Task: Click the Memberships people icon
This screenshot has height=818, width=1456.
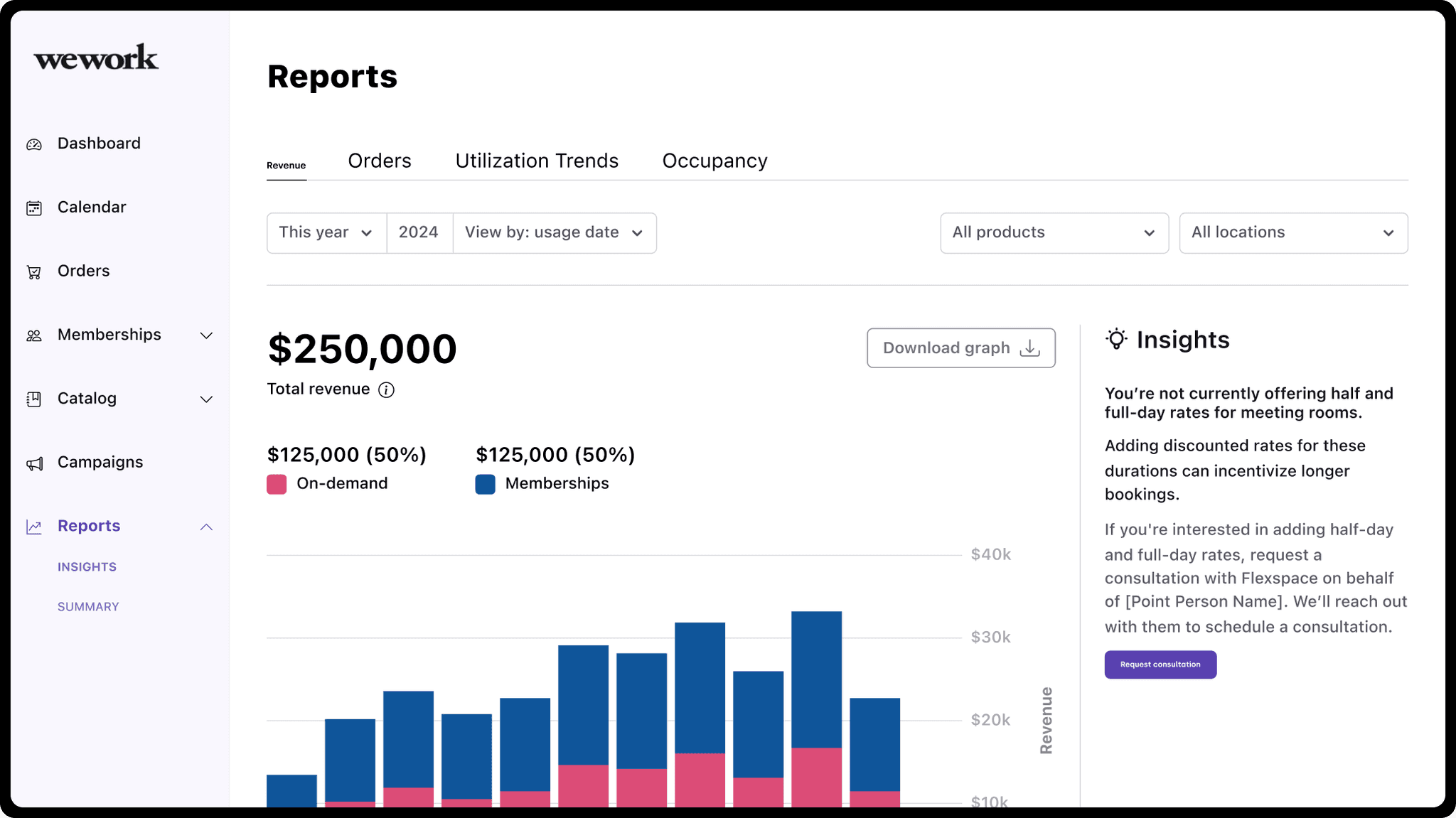Action: 34,335
